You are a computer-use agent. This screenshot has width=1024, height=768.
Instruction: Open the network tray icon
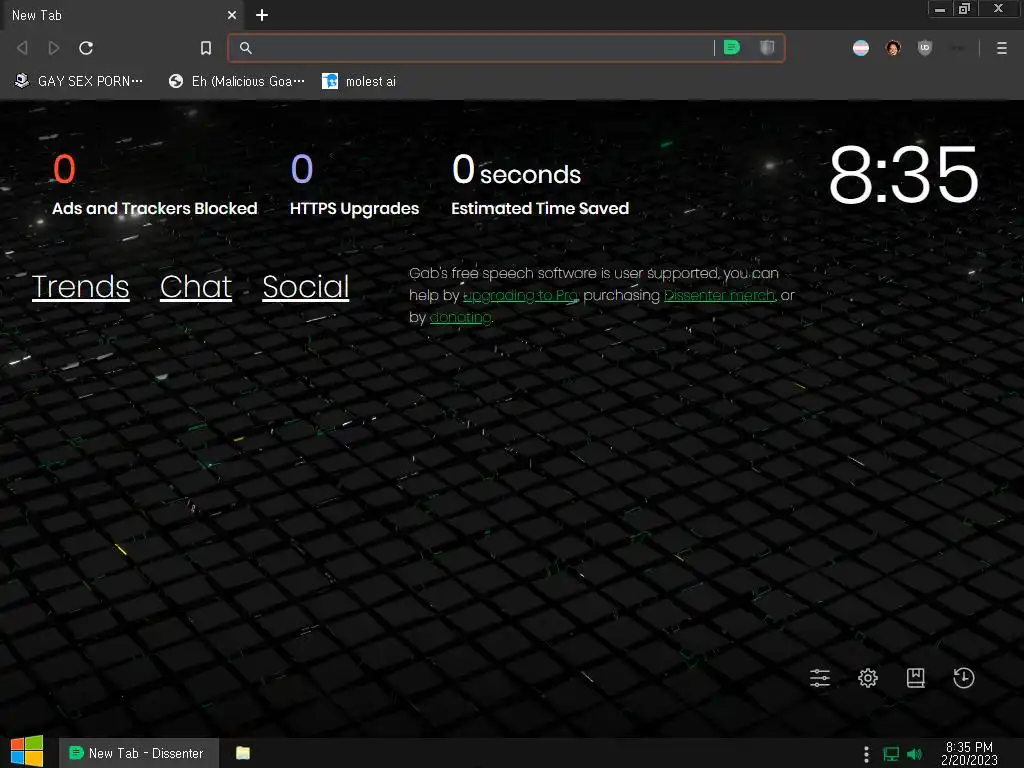click(891, 754)
